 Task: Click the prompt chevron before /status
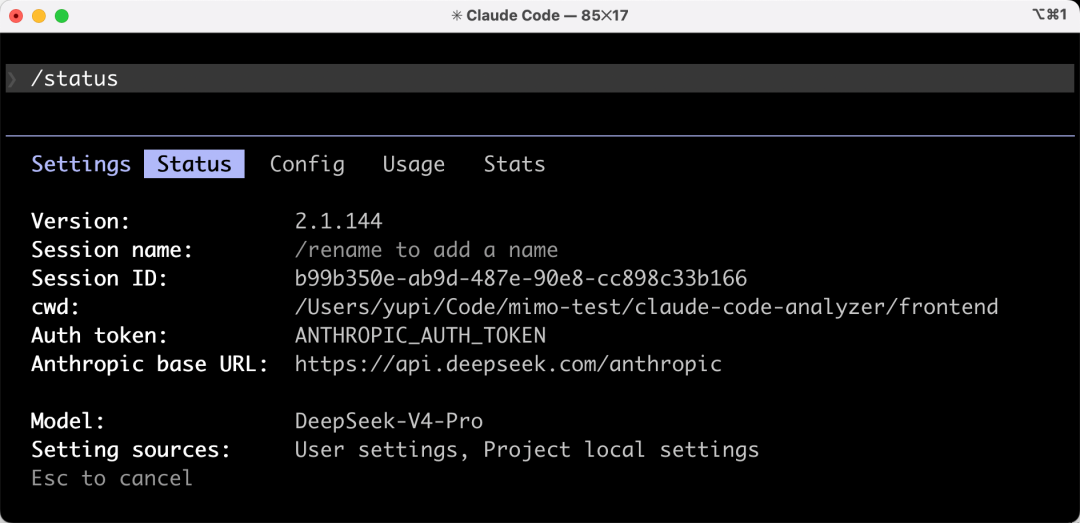pos(12,79)
